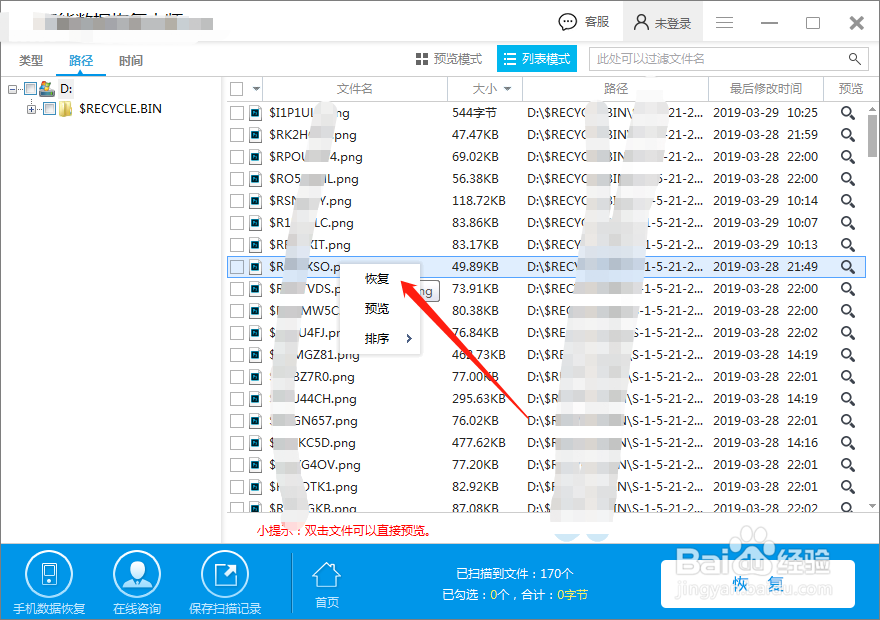Screen dimensions: 880x620
Task: Click the D: drive icon
Action: [x=47, y=88]
